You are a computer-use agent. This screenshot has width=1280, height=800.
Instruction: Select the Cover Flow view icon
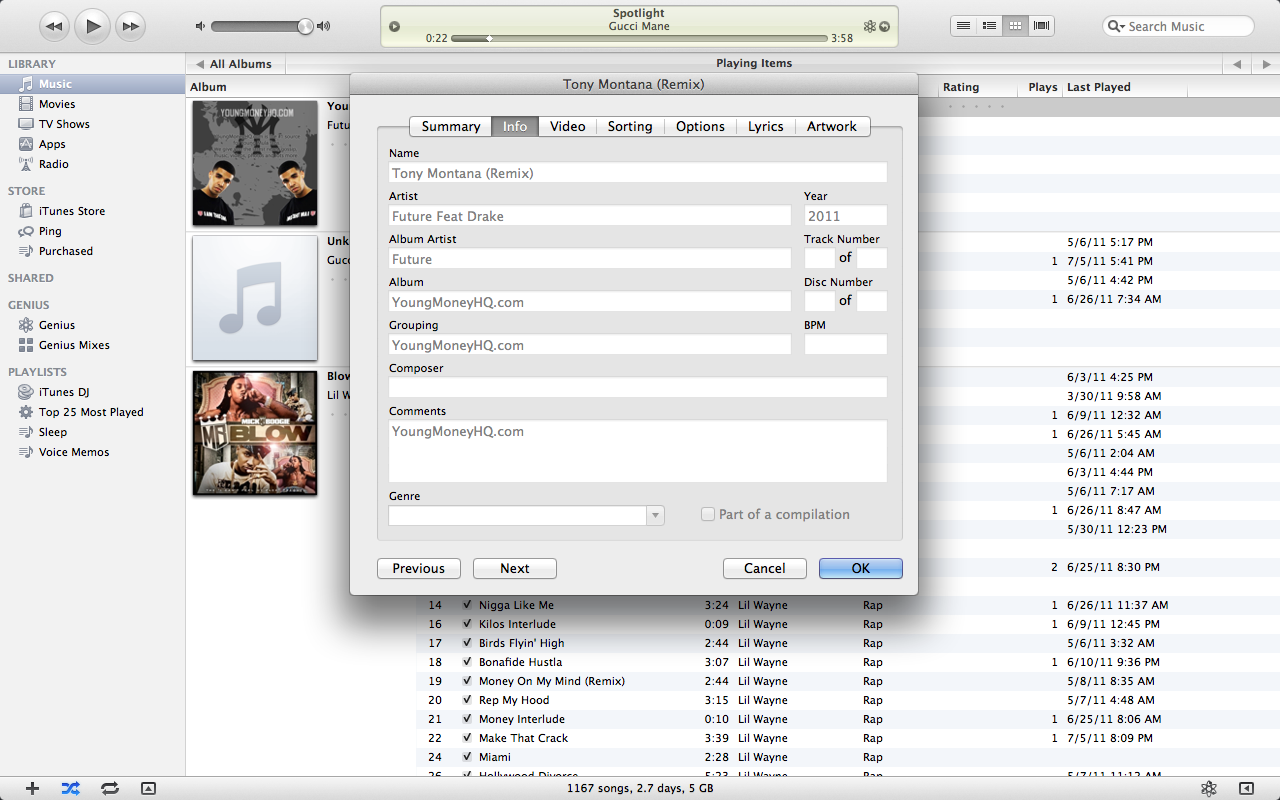[1041, 26]
